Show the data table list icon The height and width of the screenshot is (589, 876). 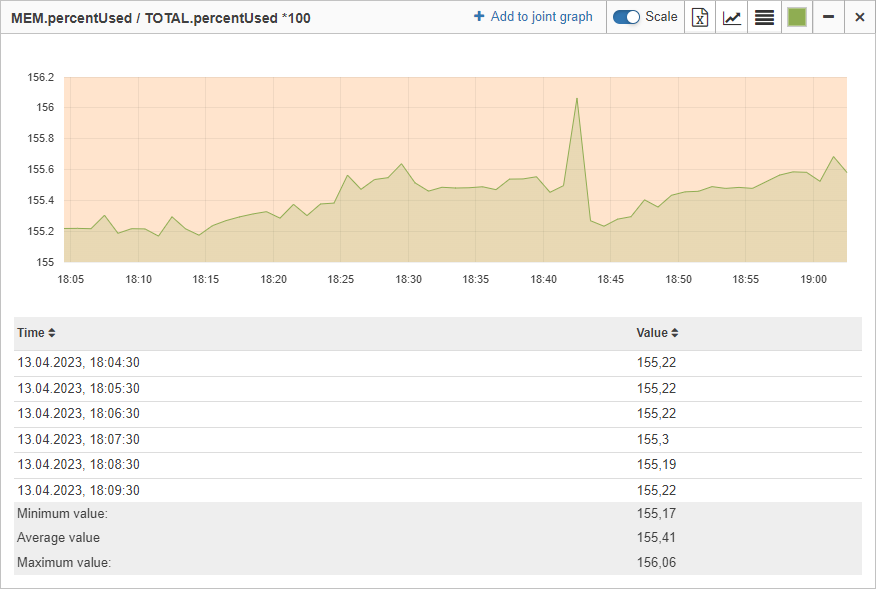tap(764, 17)
